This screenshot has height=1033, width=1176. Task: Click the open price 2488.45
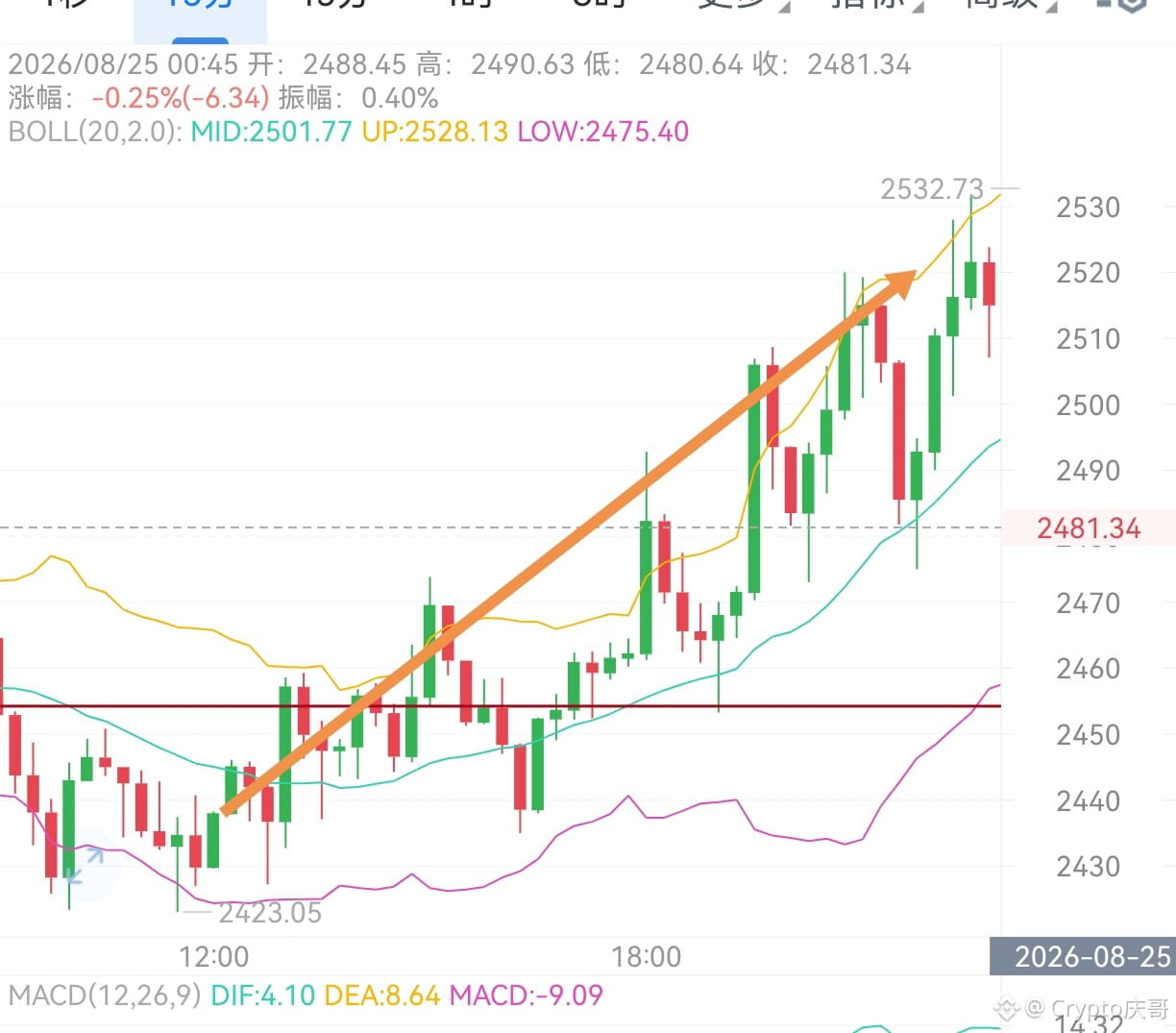tap(355, 64)
